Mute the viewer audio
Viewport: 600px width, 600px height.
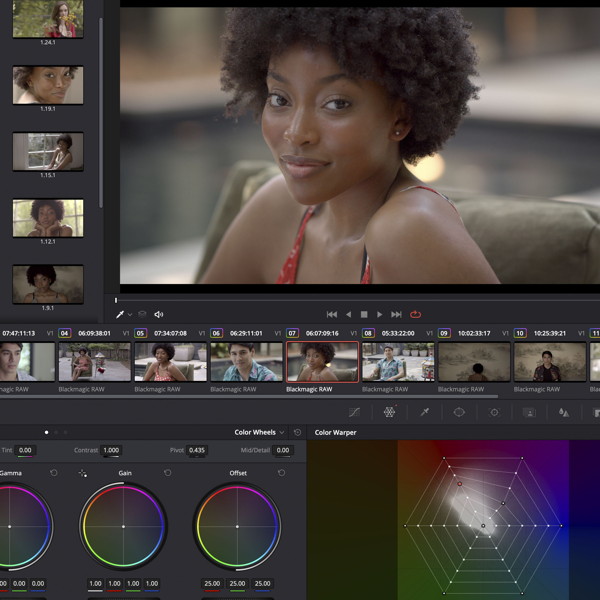tap(159, 315)
